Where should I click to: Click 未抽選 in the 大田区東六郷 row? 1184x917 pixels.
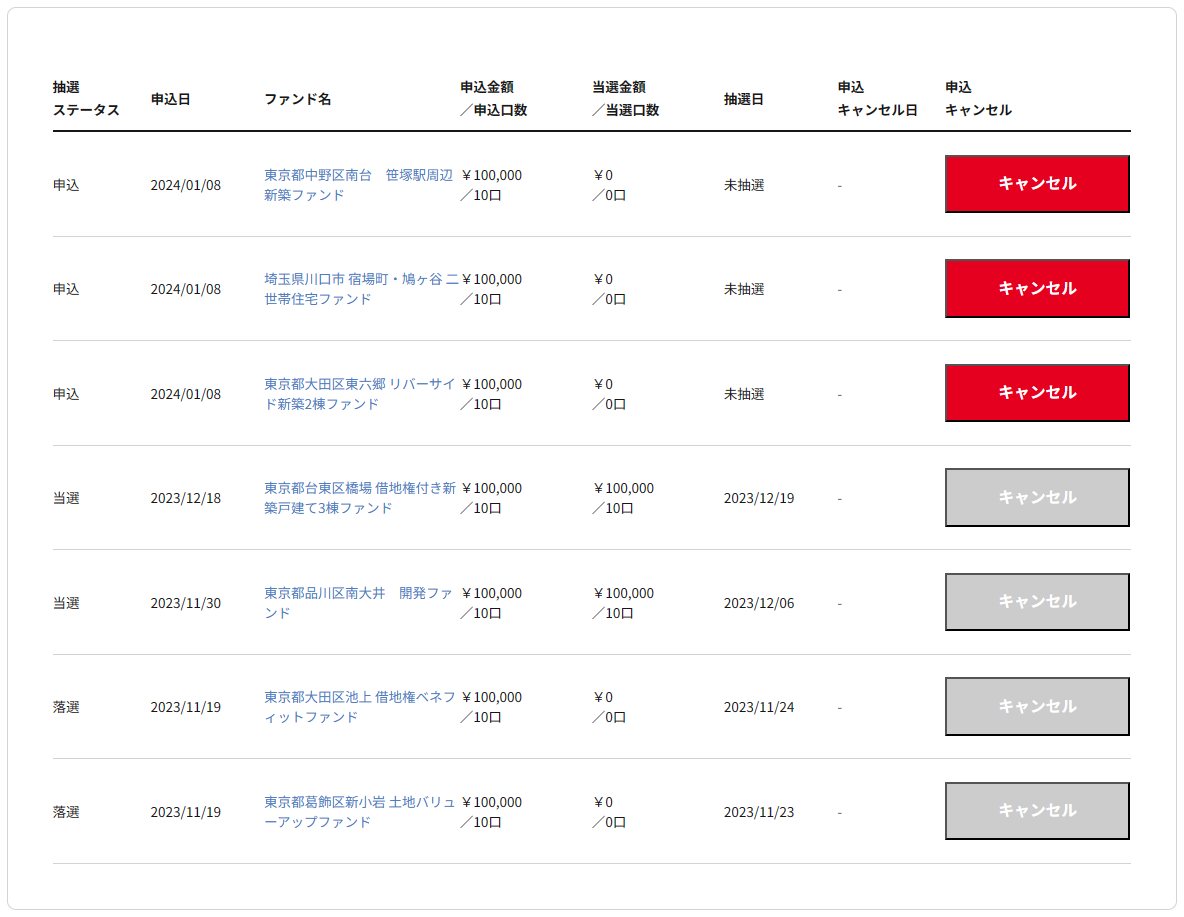click(x=744, y=394)
